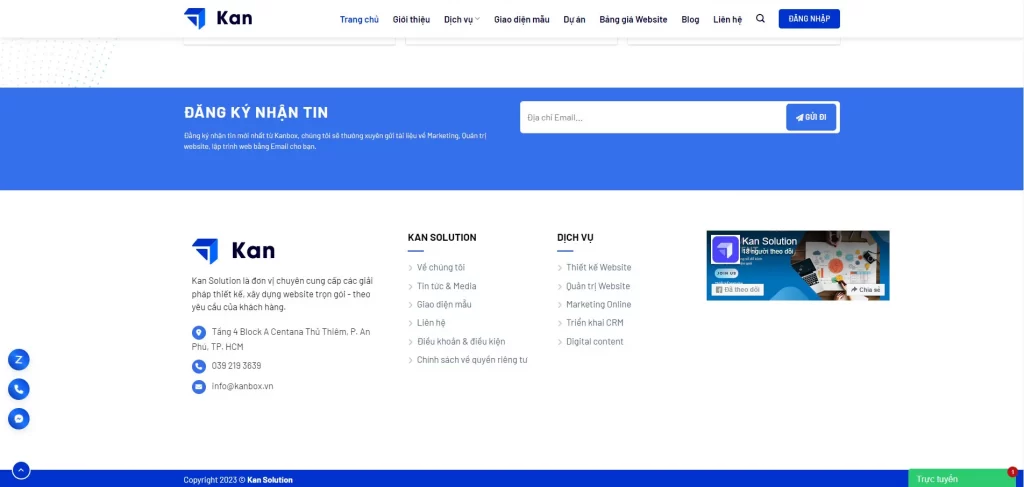The image size is (1024, 487).
Task: Open the Dự án menu item
Action: coord(575,20)
